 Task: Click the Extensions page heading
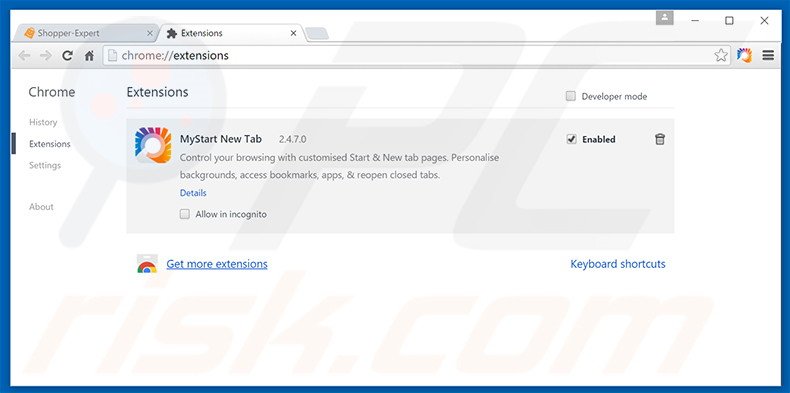tap(157, 92)
